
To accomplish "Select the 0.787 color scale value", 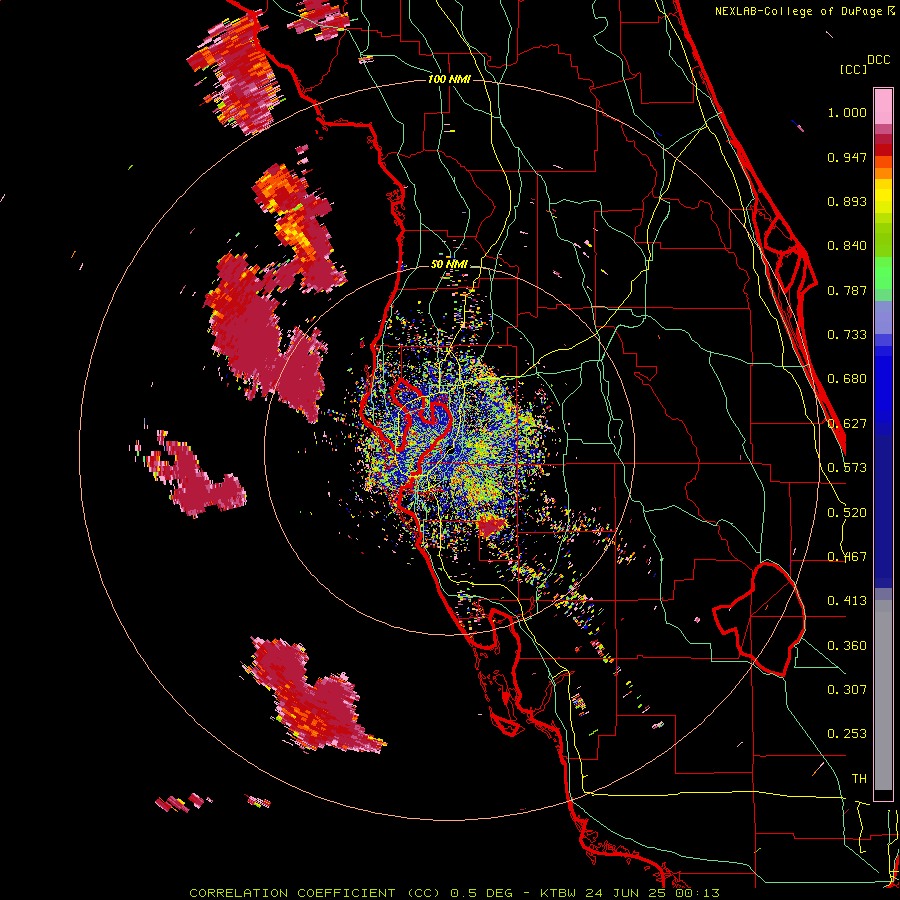I will [847, 290].
